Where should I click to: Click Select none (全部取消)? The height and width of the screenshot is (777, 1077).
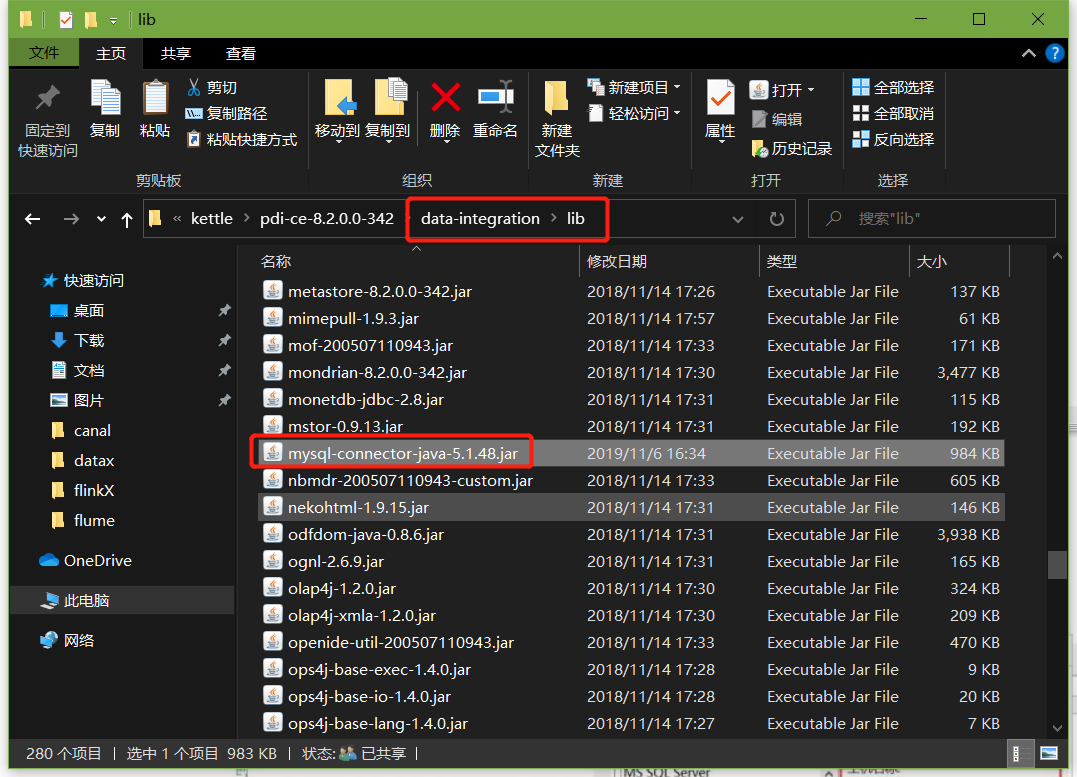(893, 113)
